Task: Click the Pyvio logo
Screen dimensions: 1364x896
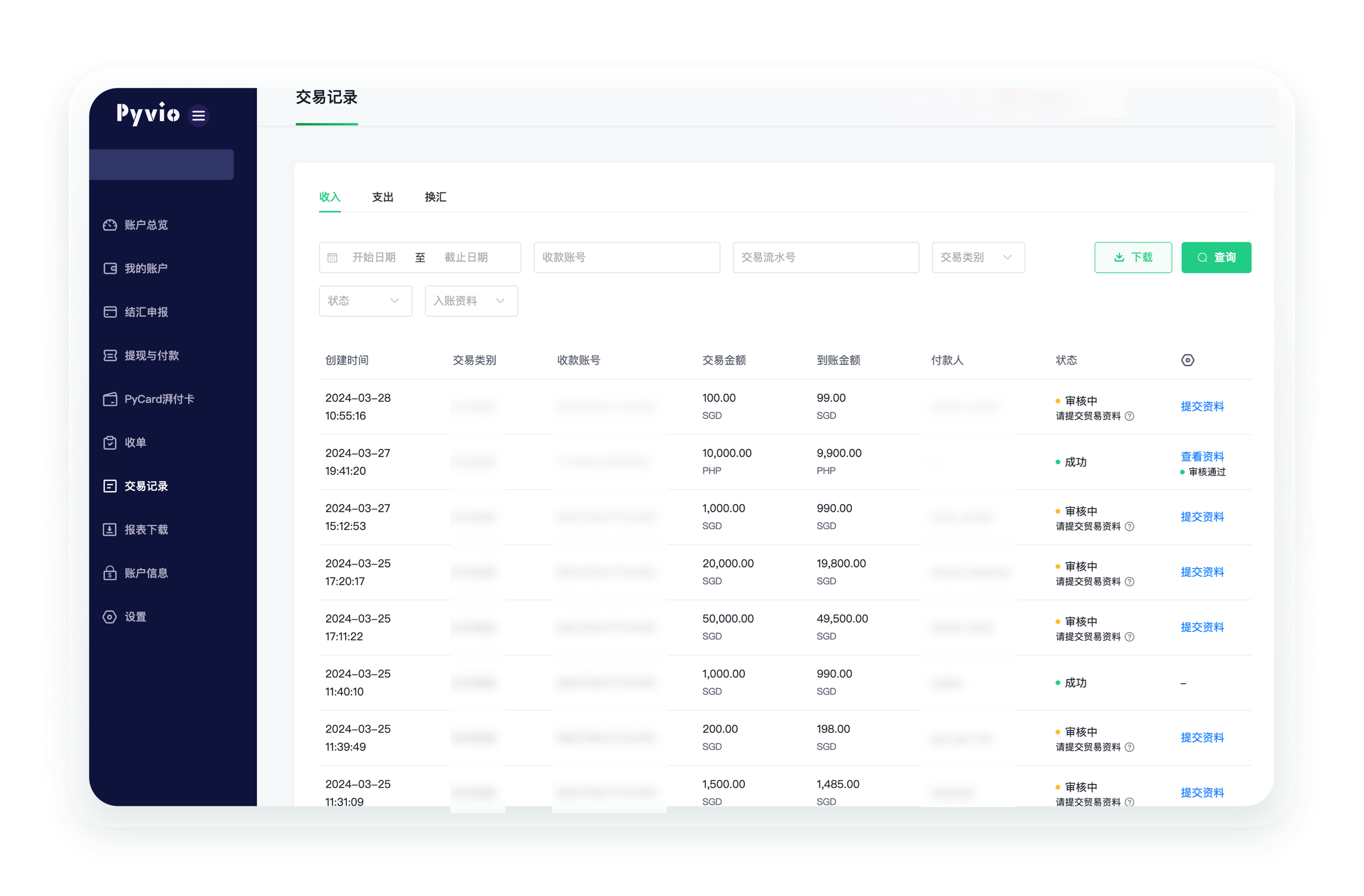Action: click(148, 114)
